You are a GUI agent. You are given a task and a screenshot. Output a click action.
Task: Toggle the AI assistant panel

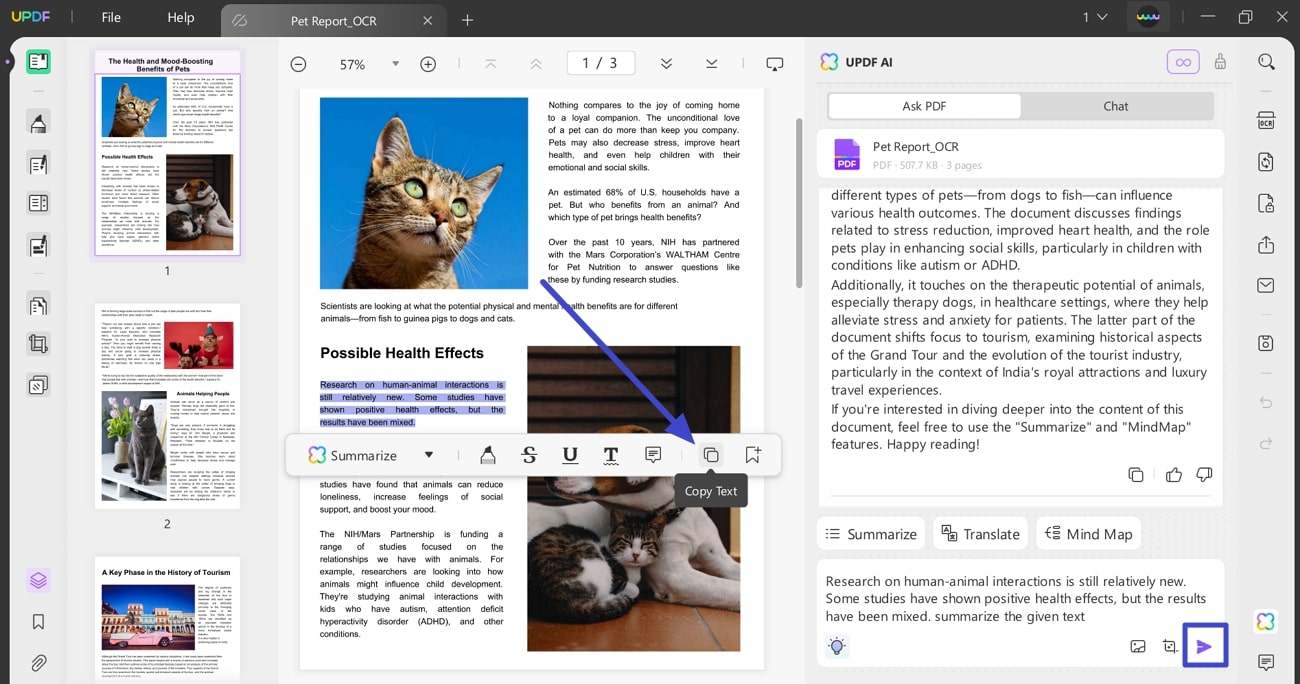tap(1265, 621)
